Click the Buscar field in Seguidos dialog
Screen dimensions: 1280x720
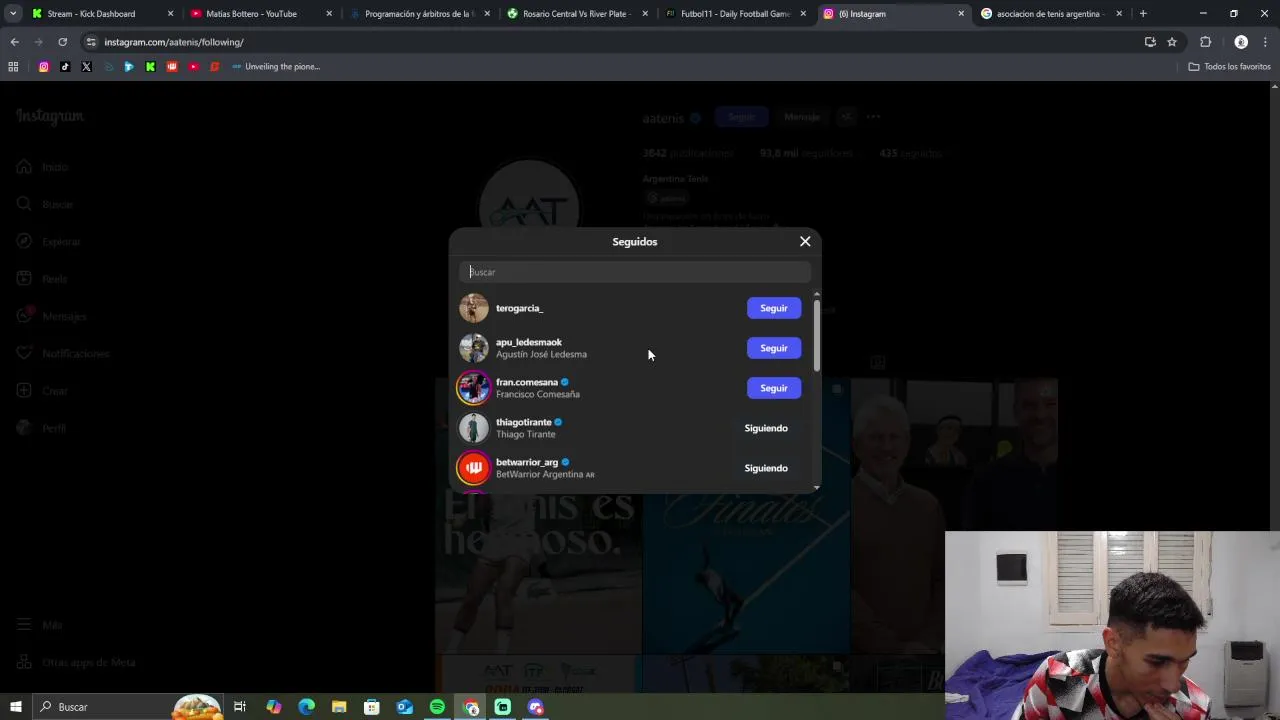(635, 272)
